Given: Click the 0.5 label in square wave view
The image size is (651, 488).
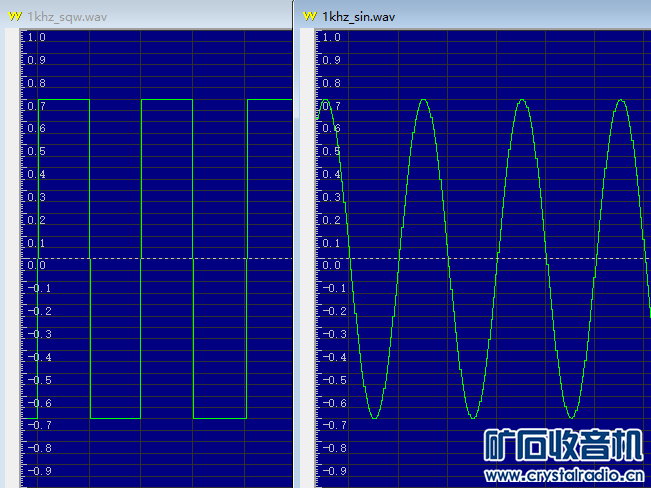Looking at the screenshot, I should tap(36, 151).
